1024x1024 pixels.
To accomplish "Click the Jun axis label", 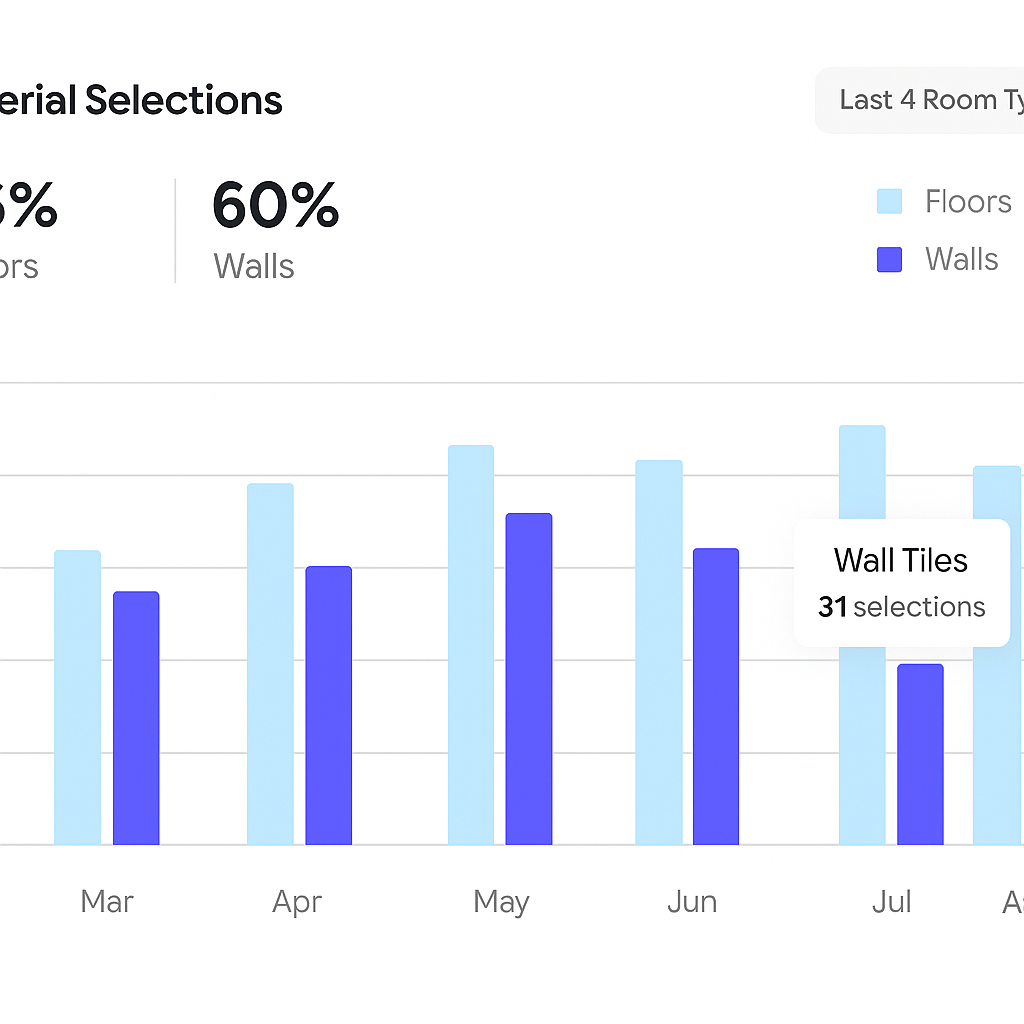I will click(x=692, y=902).
